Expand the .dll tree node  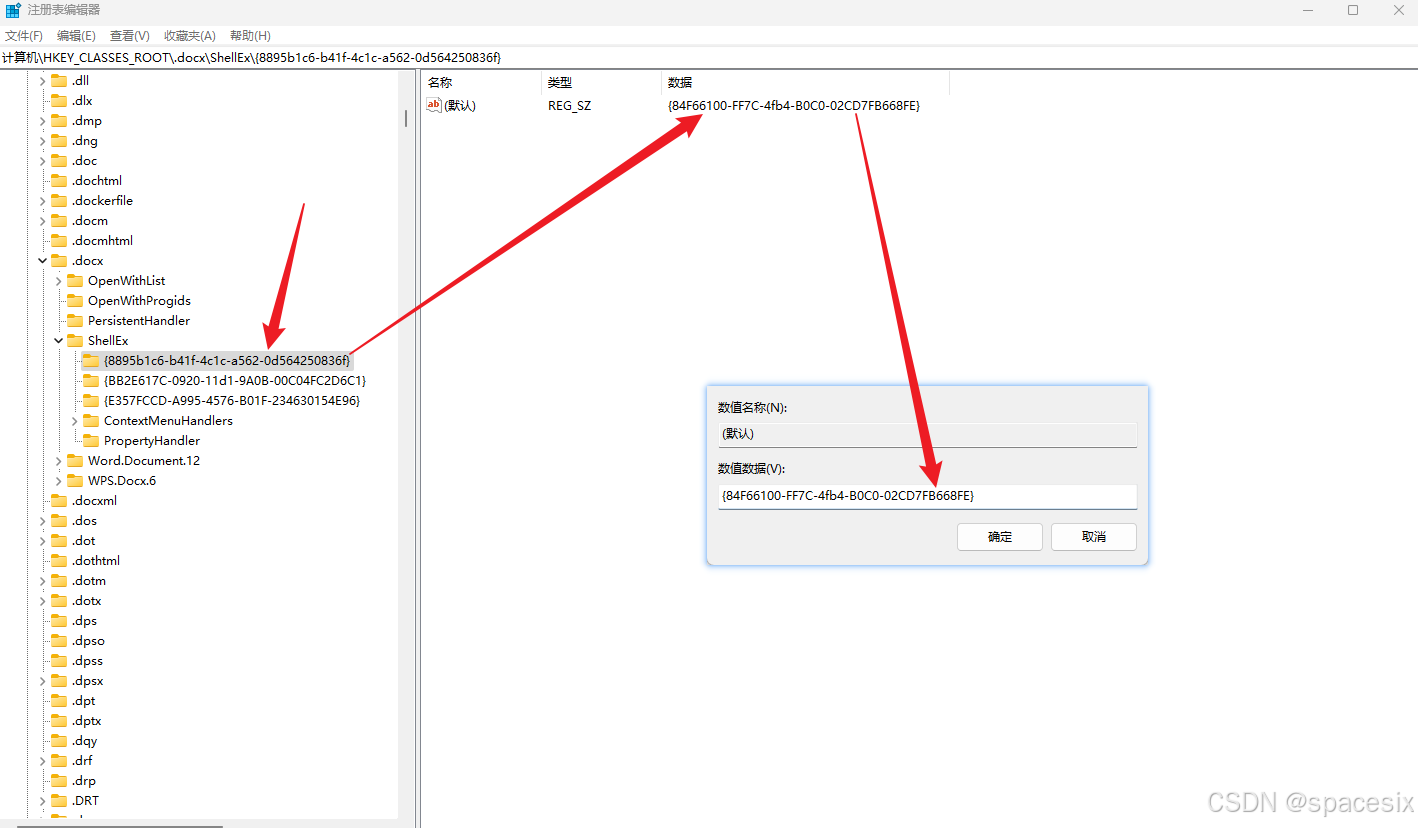point(43,81)
